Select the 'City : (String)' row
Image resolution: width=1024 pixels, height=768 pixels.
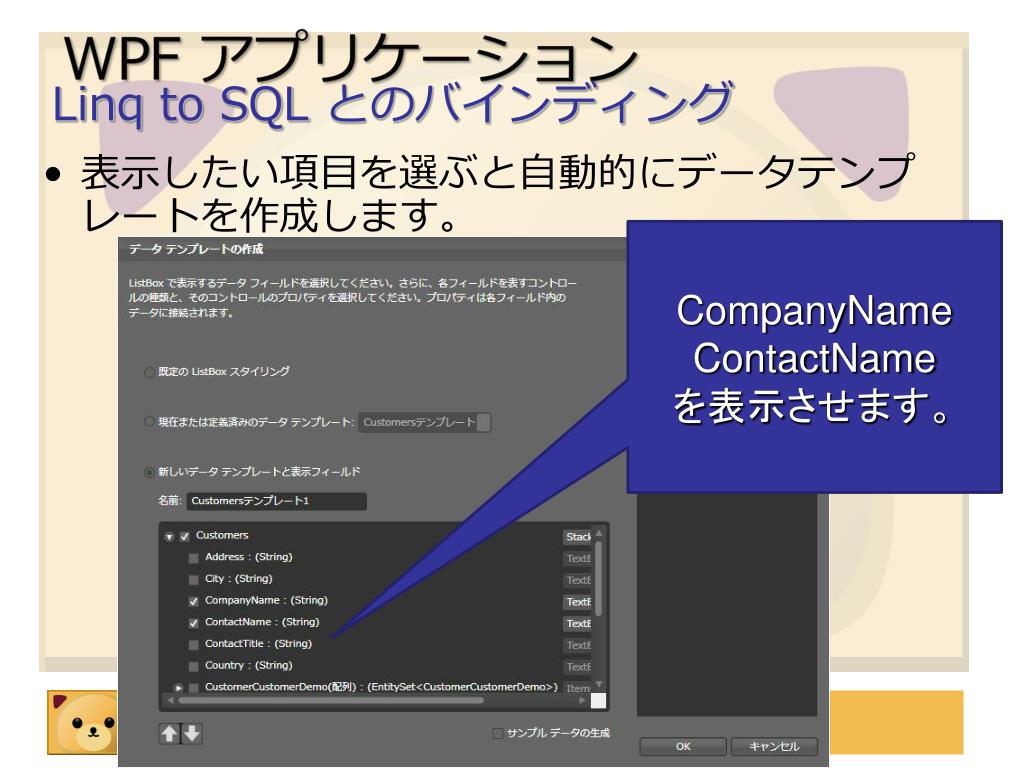click(x=238, y=579)
